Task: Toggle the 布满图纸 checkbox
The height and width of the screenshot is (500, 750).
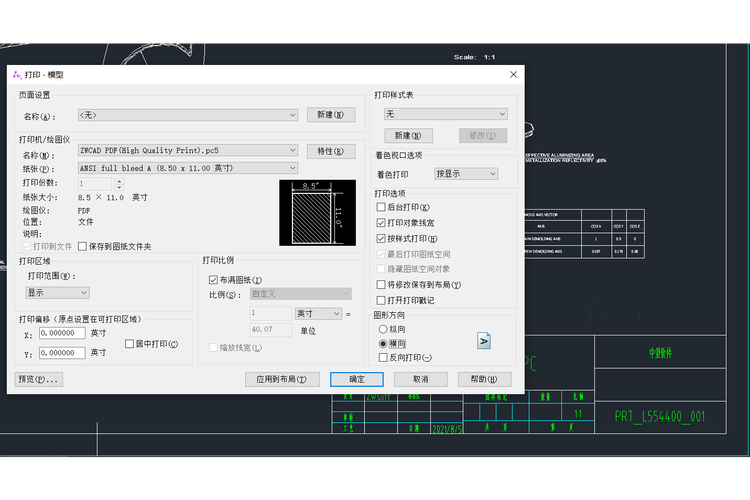Action: pos(213,280)
